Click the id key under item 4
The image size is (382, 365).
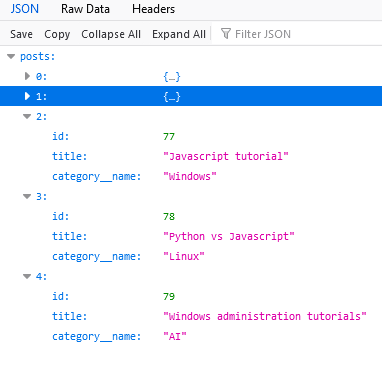[x=61, y=296]
